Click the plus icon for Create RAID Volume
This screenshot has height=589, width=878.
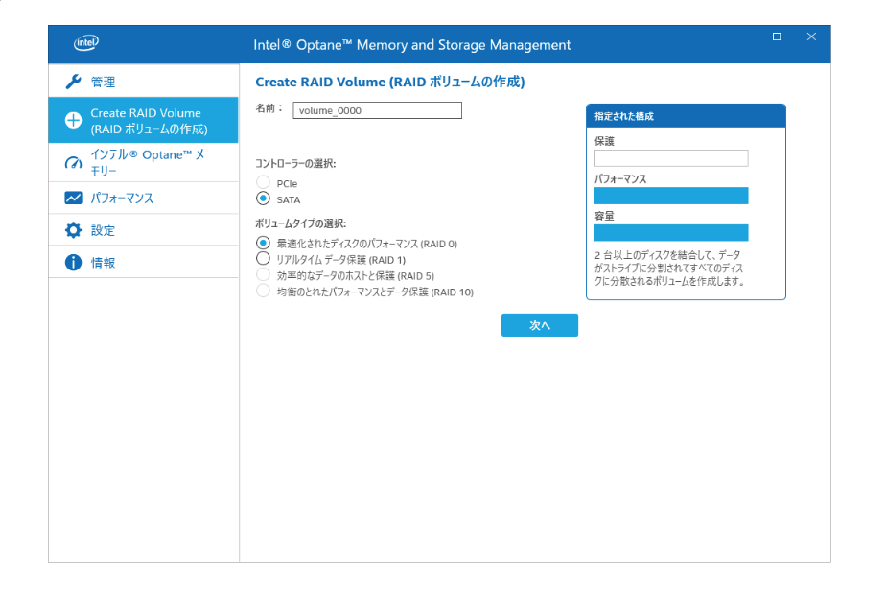tap(73, 121)
